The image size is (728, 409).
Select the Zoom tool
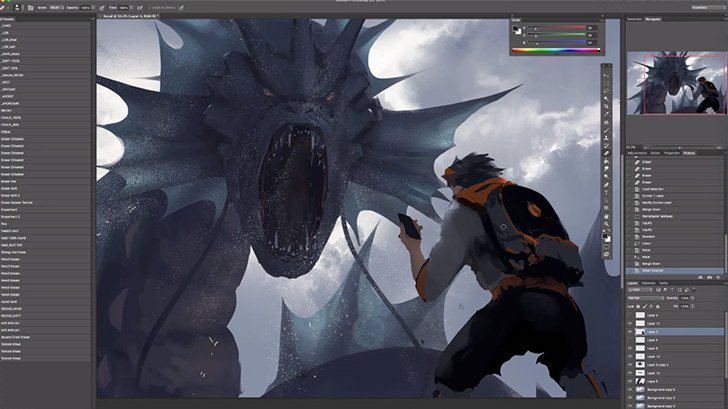click(x=606, y=225)
